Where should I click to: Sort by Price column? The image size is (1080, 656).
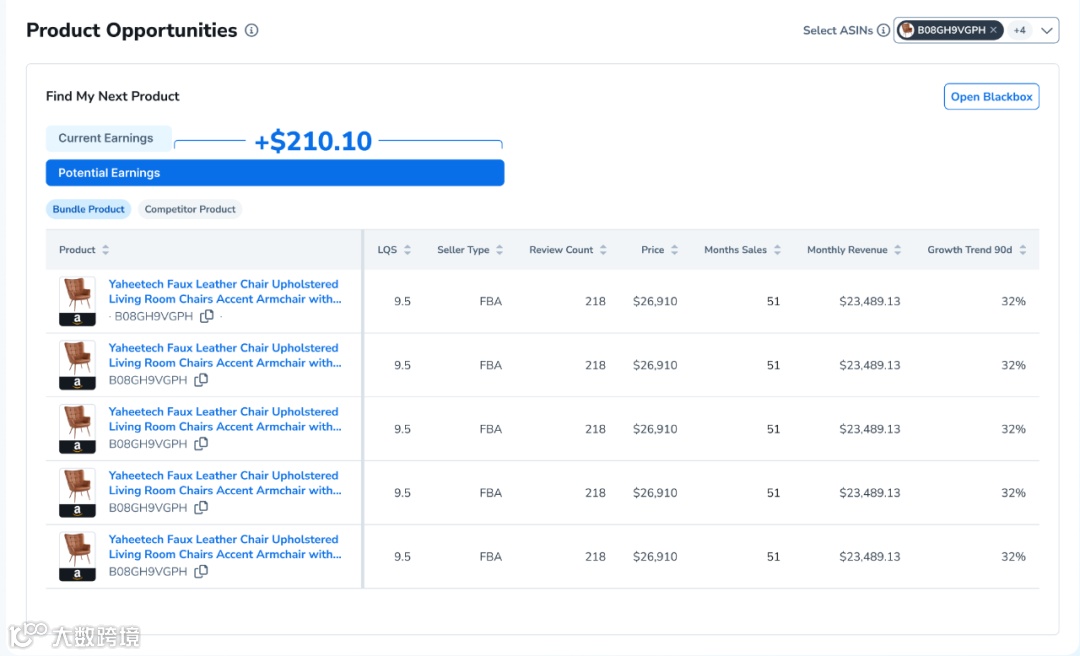pyautogui.click(x=674, y=249)
